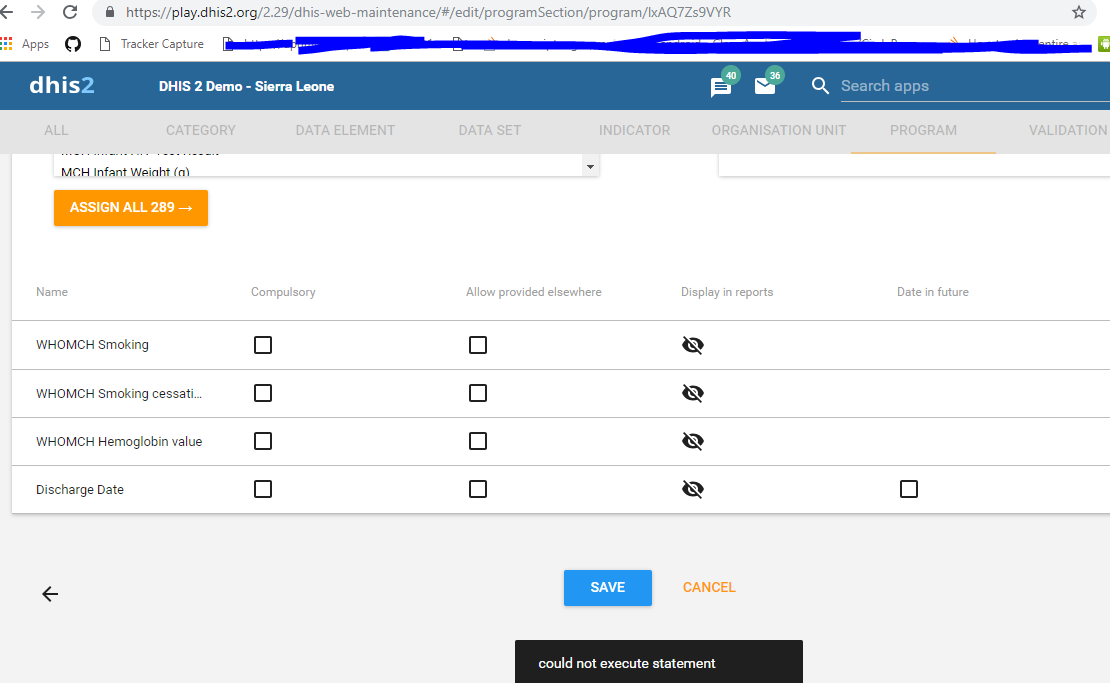Open the DHIS2 messages chat icon
The image size is (1110, 683).
720,87
